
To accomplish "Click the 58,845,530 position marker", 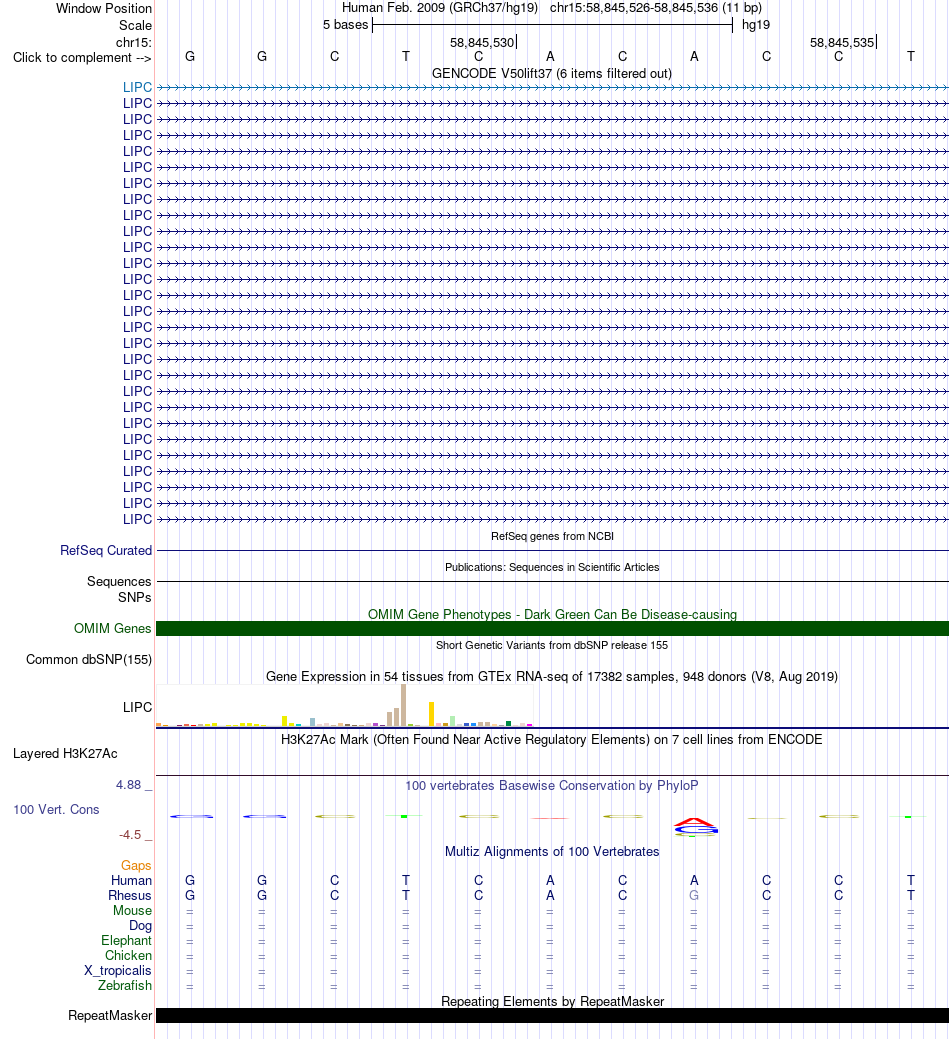I will (x=482, y=42).
